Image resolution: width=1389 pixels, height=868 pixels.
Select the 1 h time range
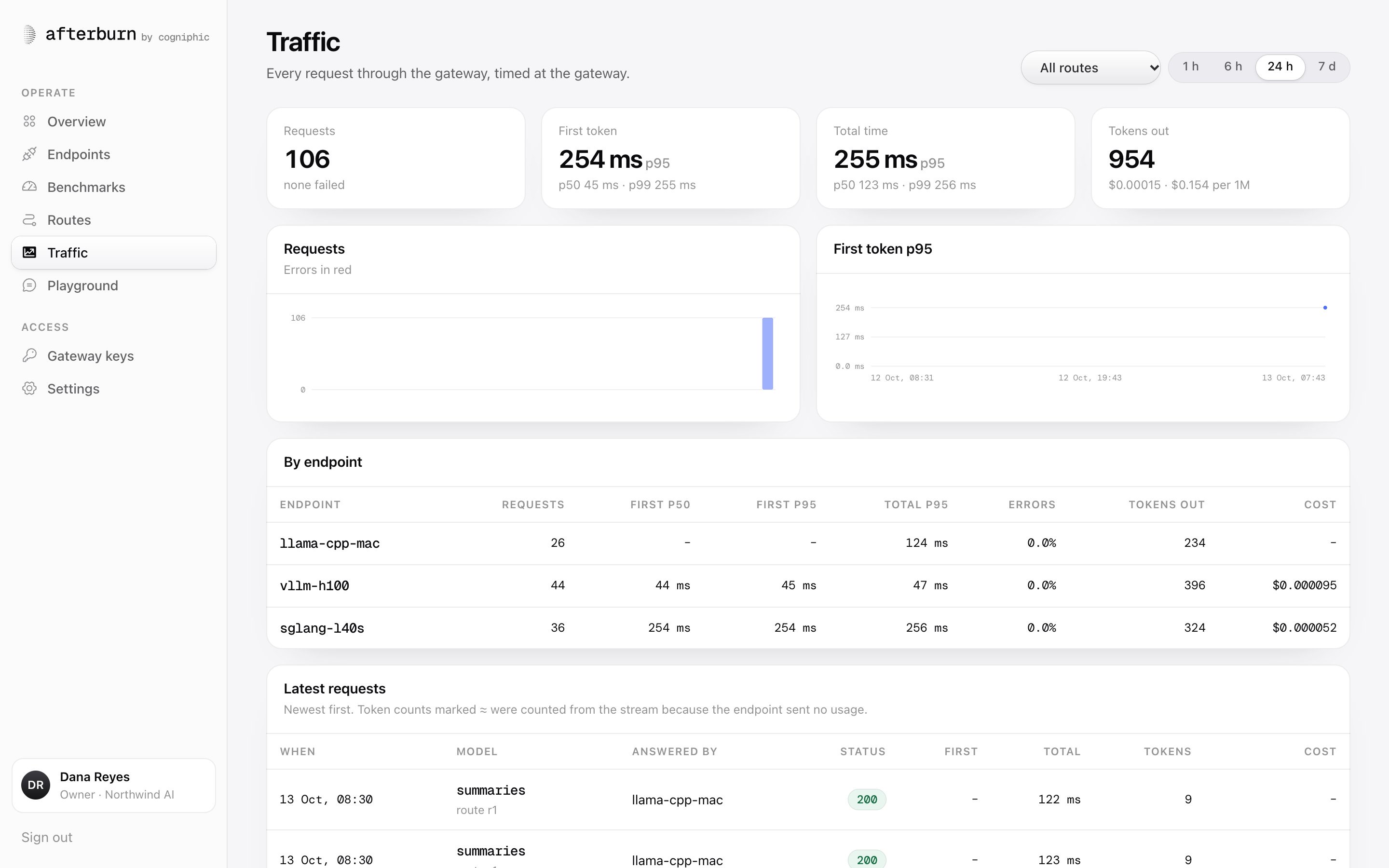[1190, 67]
